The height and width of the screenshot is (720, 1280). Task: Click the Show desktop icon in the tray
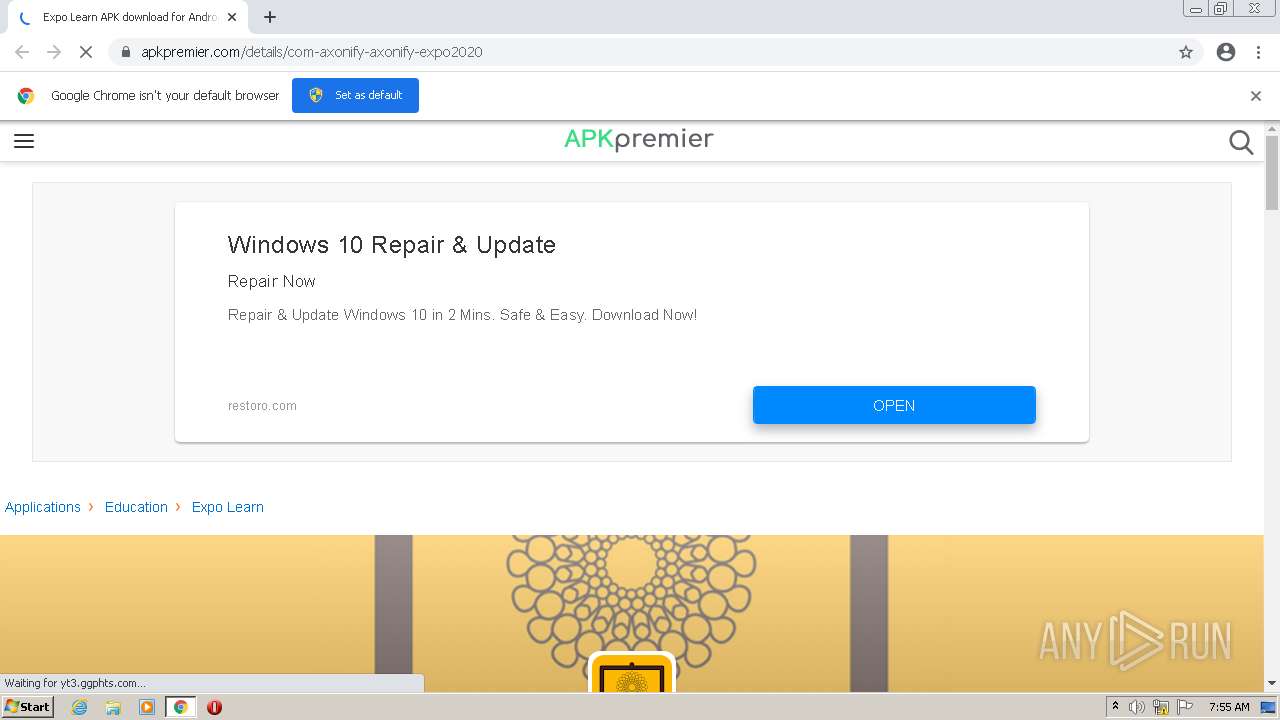point(1269,707)
